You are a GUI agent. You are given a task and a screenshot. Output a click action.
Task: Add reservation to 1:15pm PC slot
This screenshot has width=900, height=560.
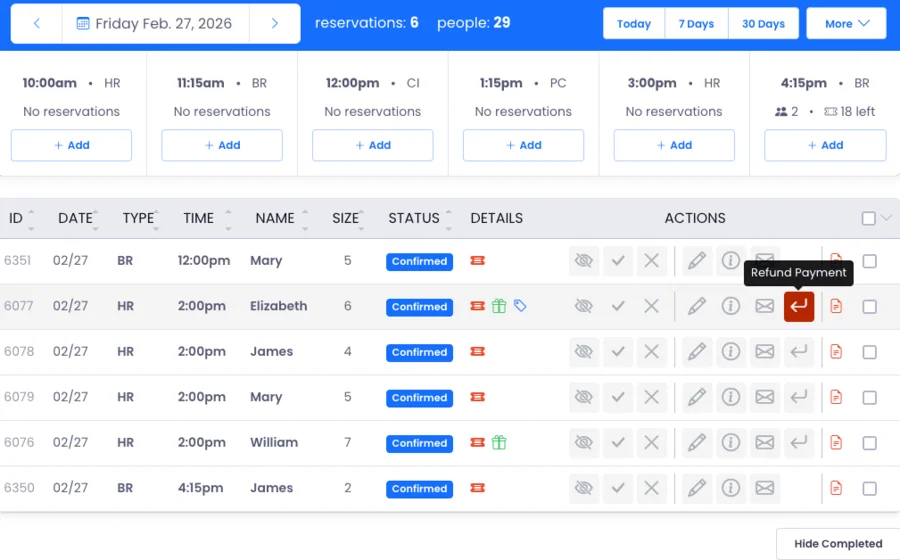pos(523,145)
